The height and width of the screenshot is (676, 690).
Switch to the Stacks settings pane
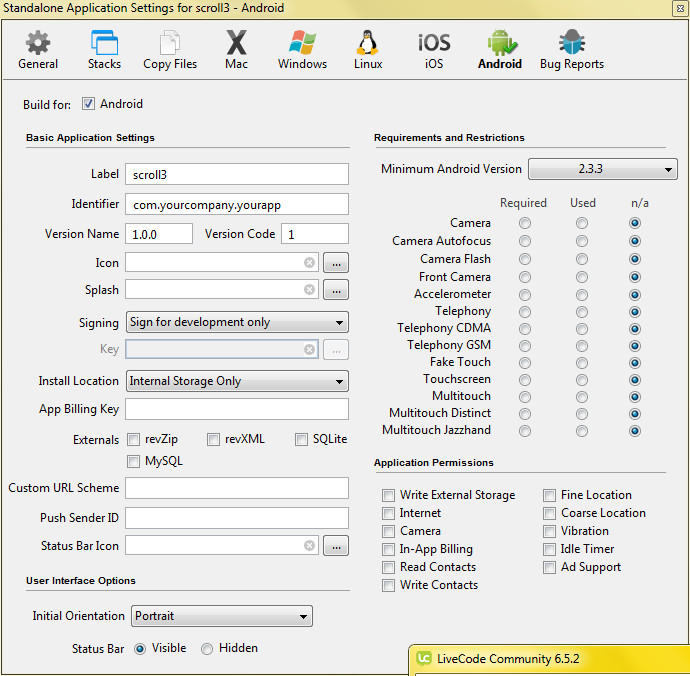point(104,50)
